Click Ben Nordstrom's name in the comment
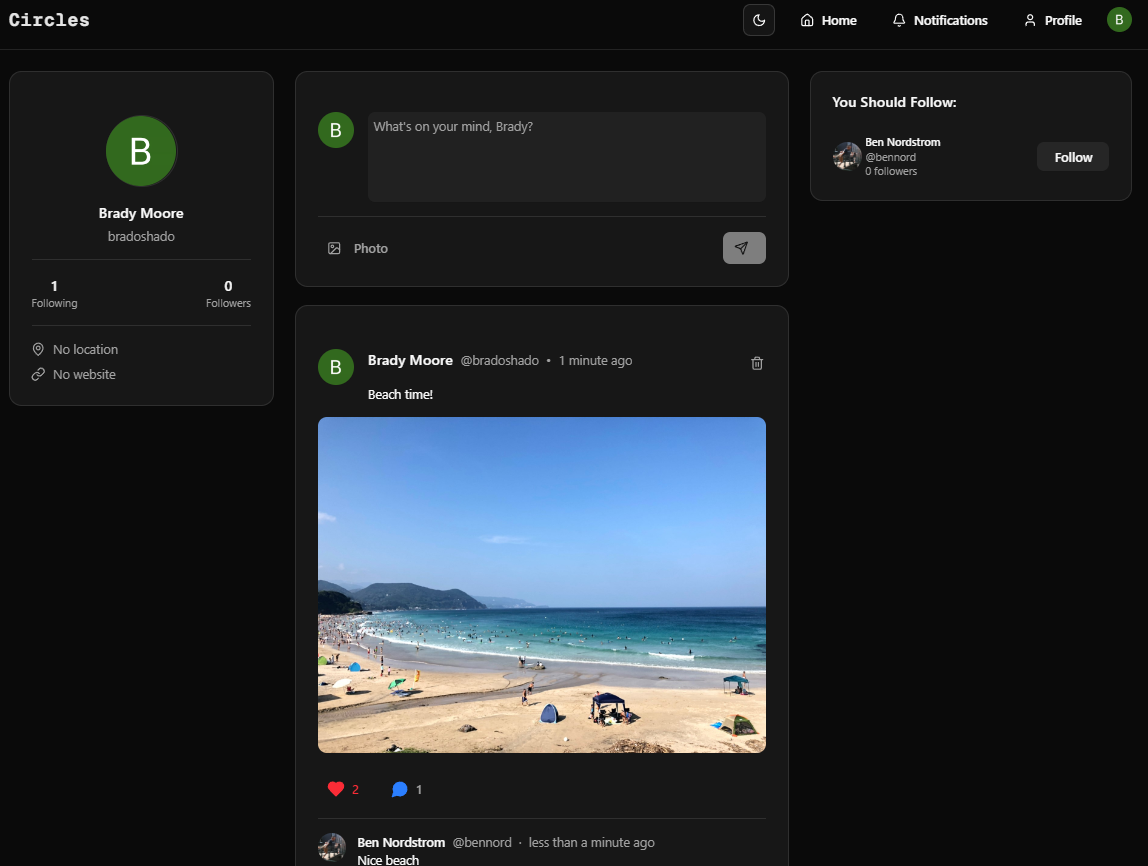 coord(401,842)
